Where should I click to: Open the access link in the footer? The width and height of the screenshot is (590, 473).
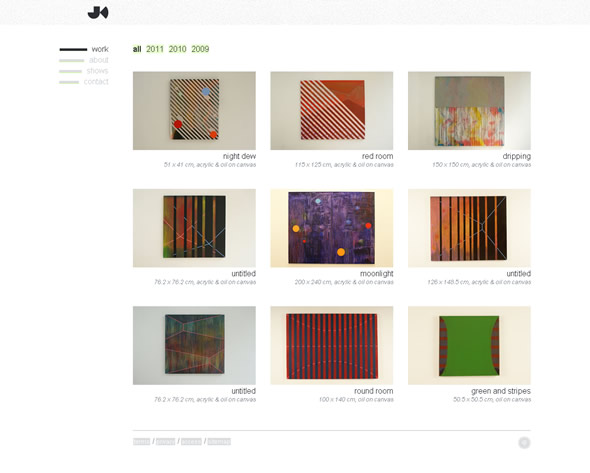[x=191, y=442]
